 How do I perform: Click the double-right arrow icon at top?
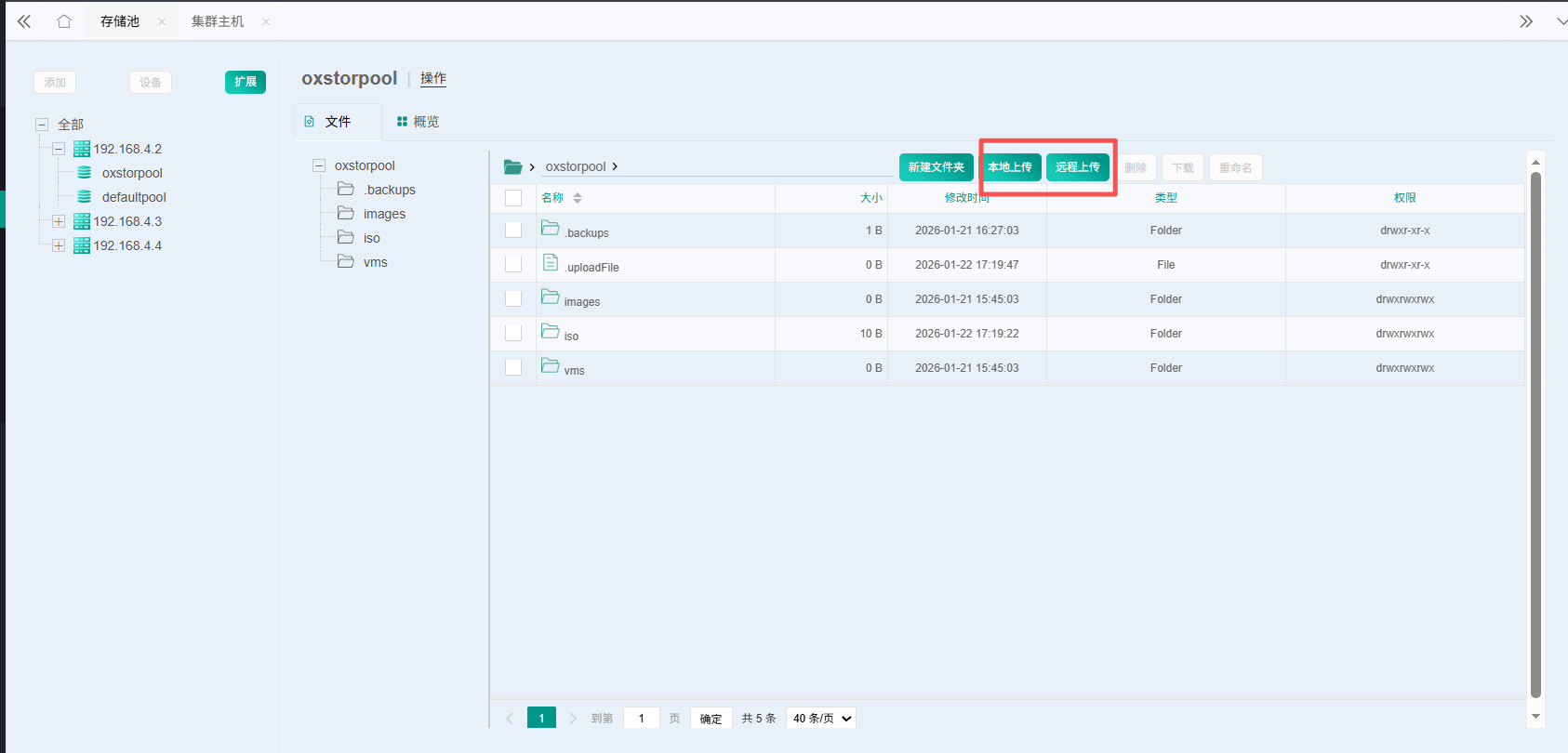1526,21
